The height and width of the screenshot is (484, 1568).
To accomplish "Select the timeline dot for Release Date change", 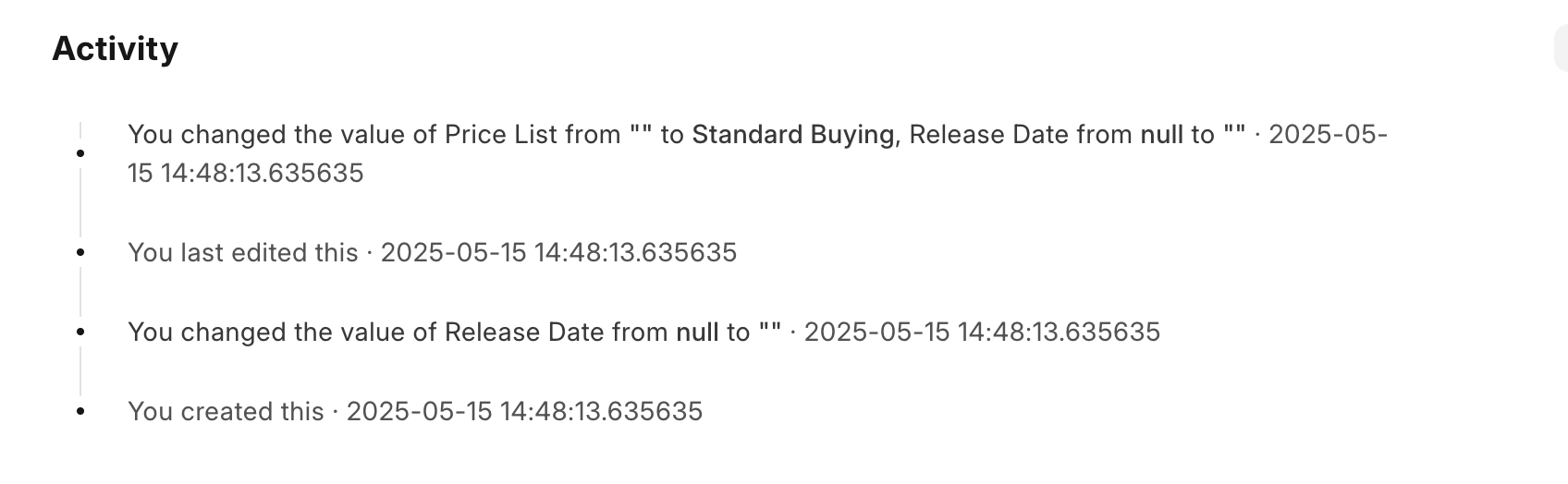I will [80, 332].
